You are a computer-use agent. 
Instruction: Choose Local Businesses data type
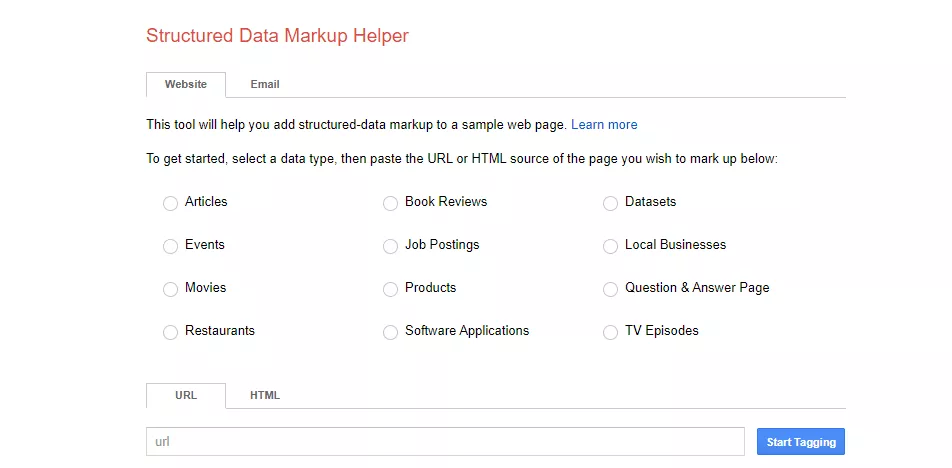click(610, 246)
